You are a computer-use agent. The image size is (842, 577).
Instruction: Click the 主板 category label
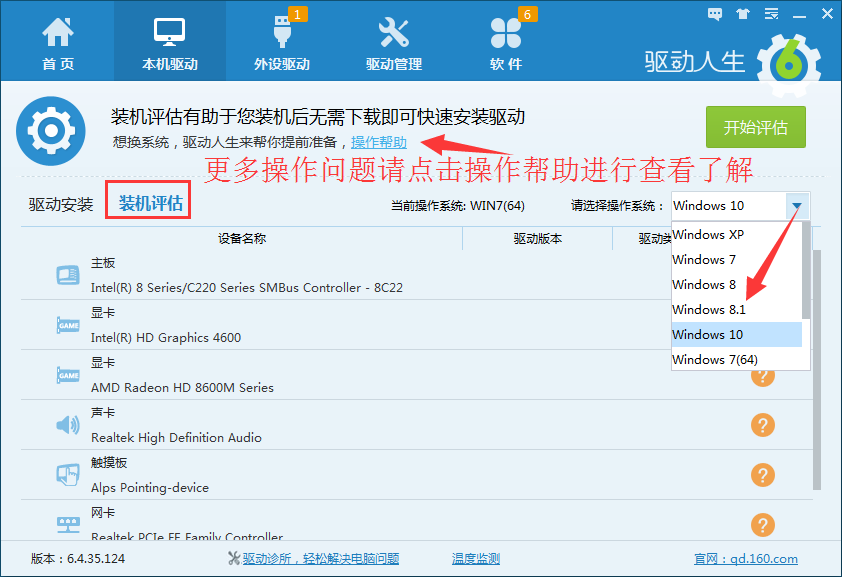pos(103,263)
